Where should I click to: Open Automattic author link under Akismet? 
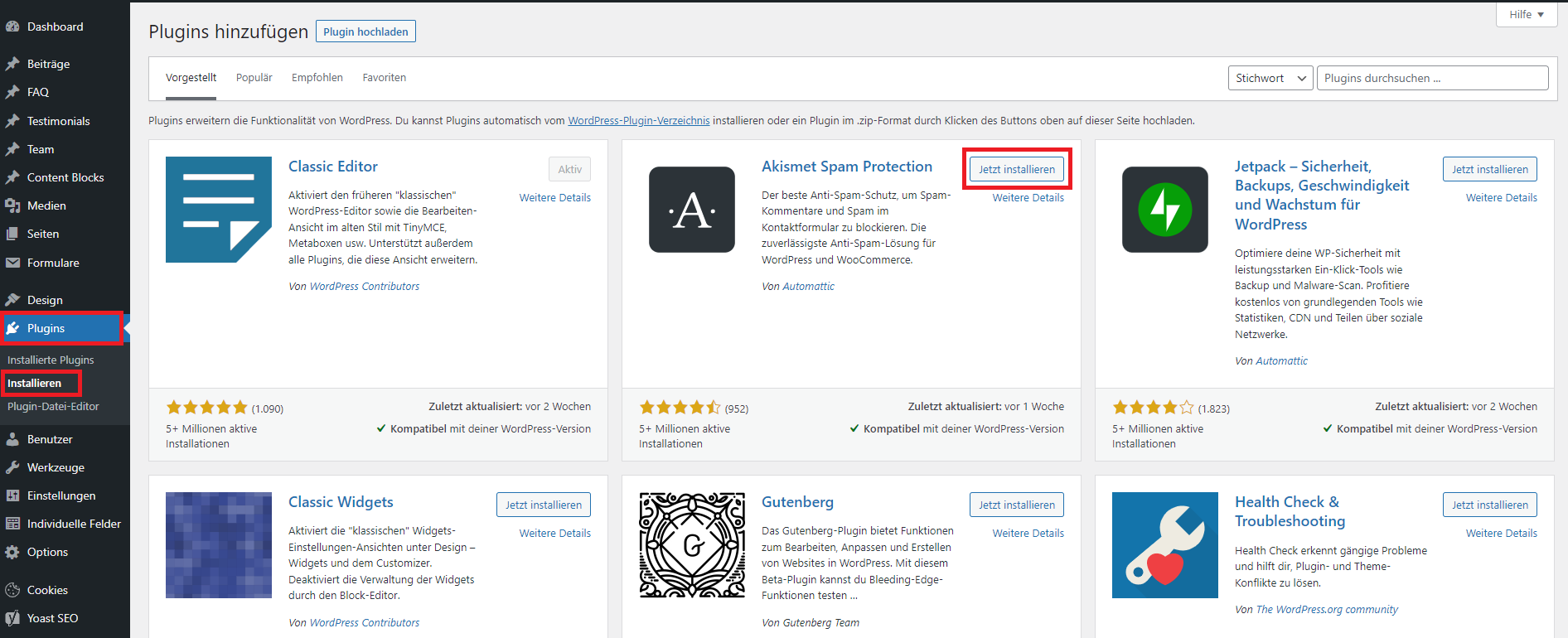pos(809,286)
